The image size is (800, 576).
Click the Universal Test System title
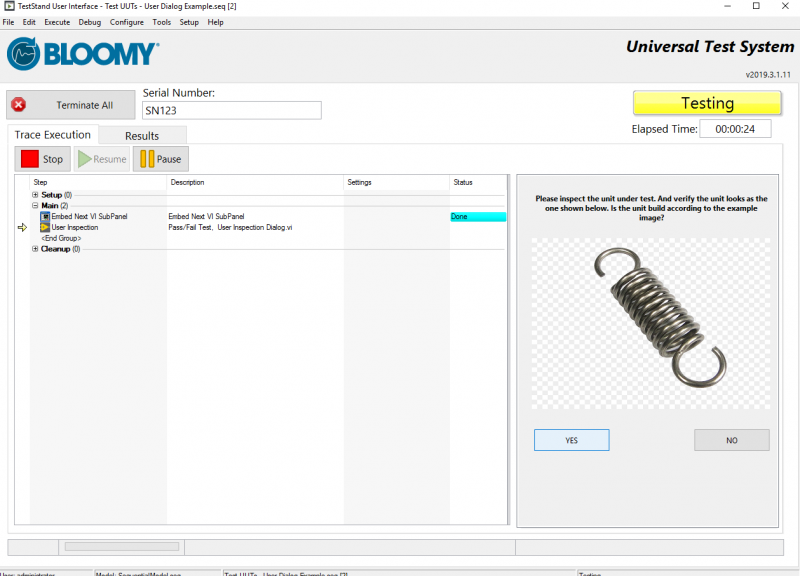tap(710, 47)
